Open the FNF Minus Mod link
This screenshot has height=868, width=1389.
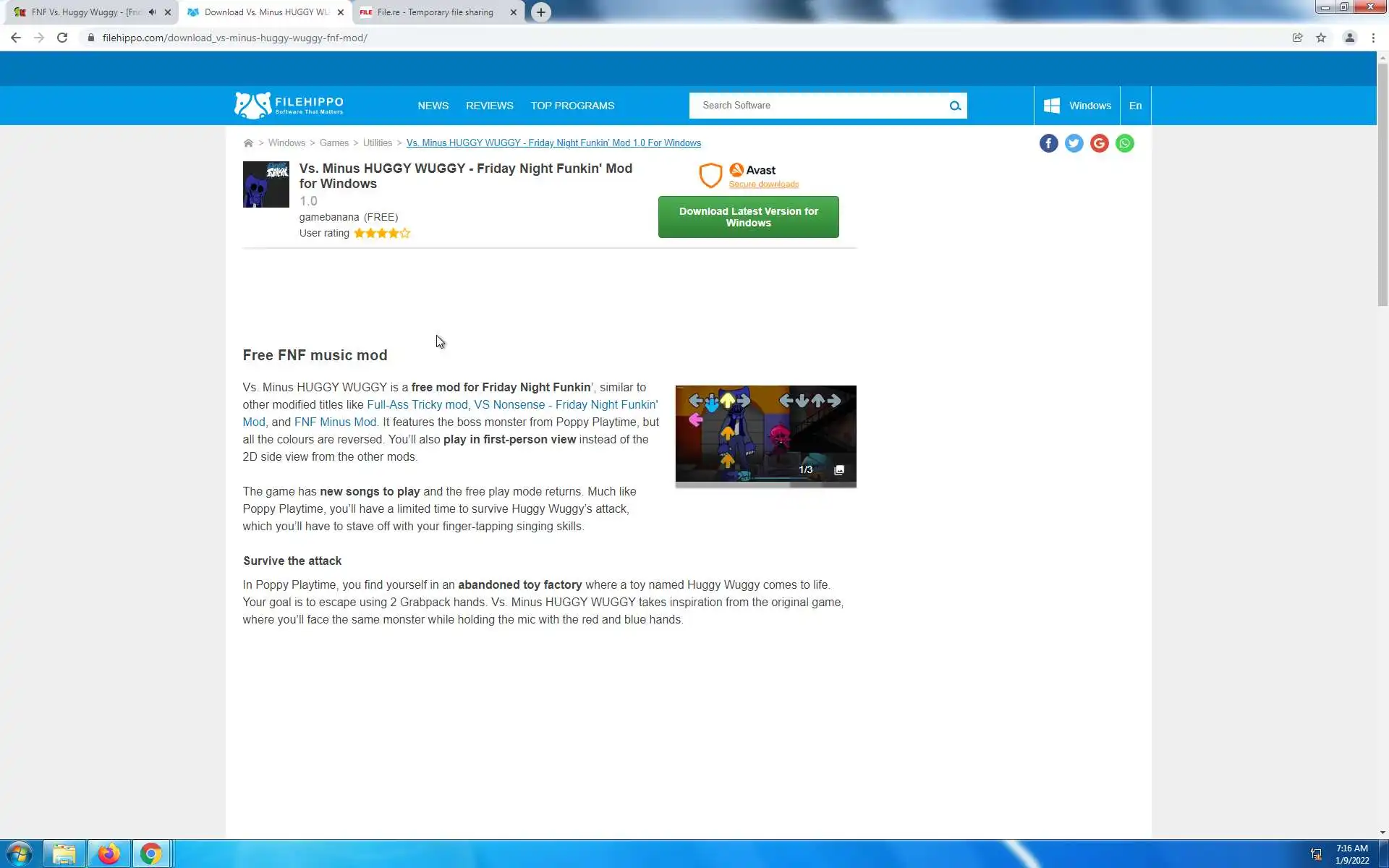click(335, 422)
